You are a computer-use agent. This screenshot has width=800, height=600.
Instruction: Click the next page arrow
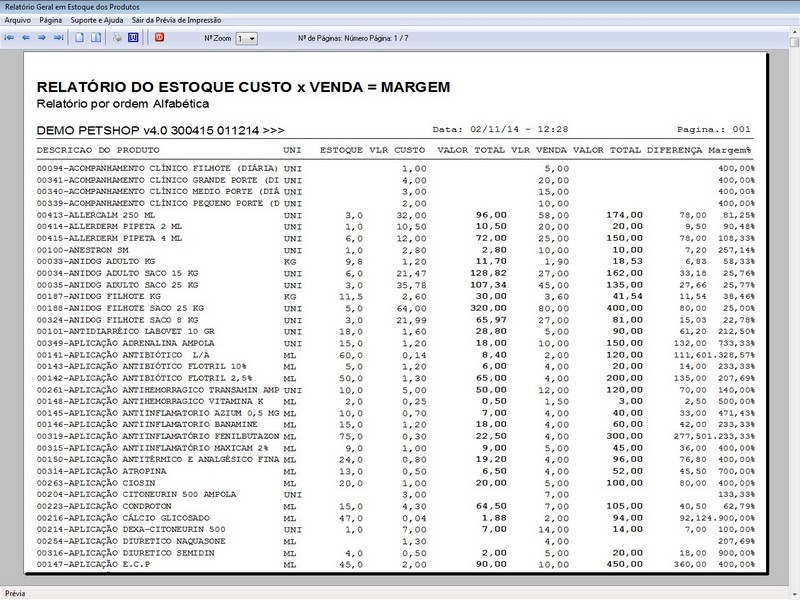pos(42,38)
